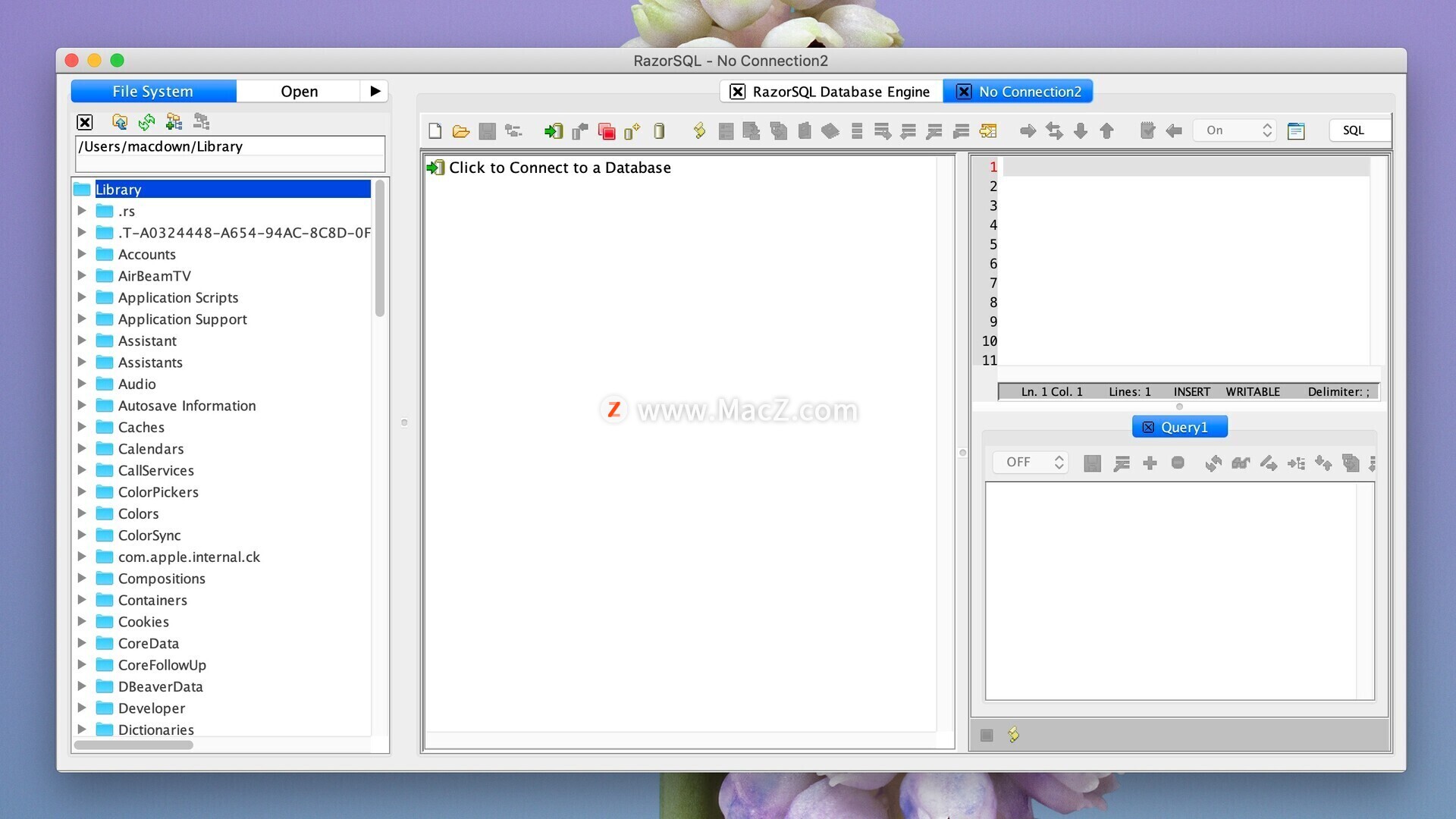Viewport: 1456px width, 819px height.
Task: Select the No Connection2 tab
Action: click(1018, 92)
